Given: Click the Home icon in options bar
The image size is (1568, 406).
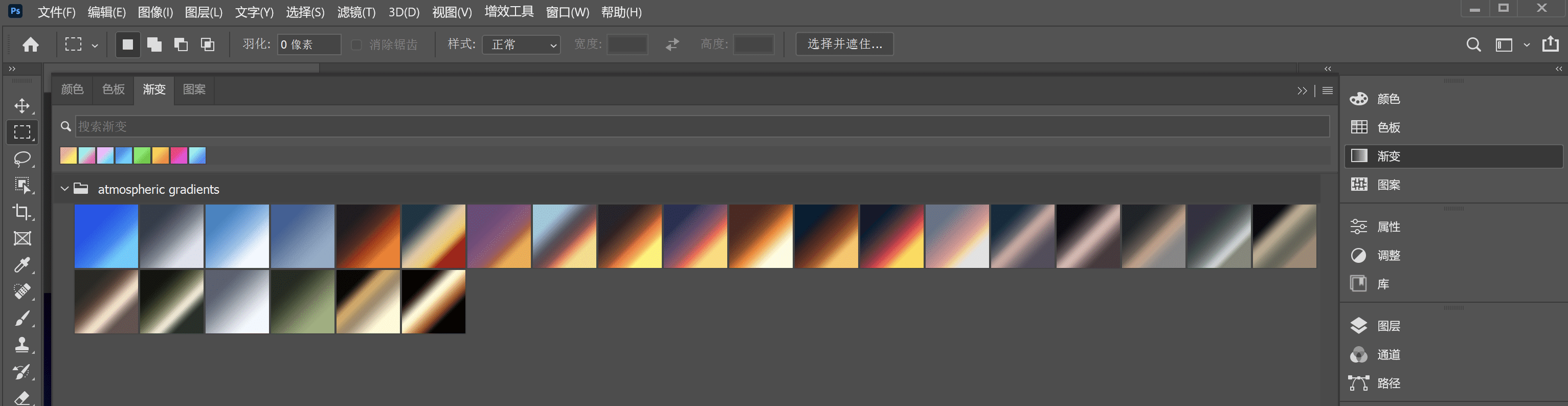Looking at the screenshot, I should [x=31, y=44].
